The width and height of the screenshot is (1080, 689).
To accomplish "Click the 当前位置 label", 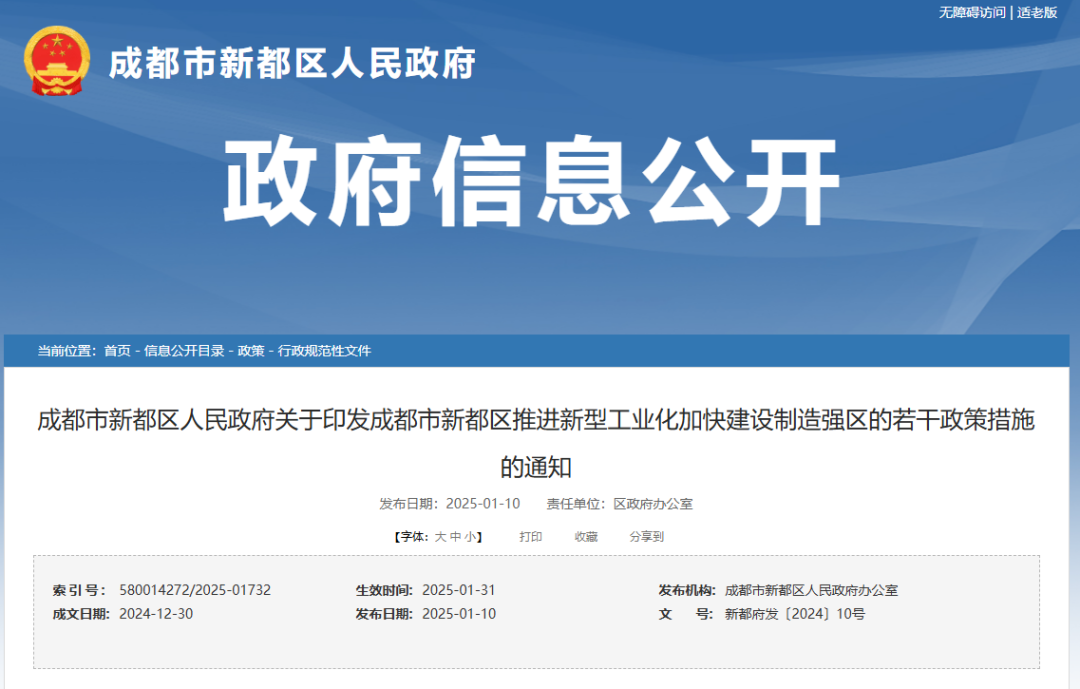I will tap(67, 351).
